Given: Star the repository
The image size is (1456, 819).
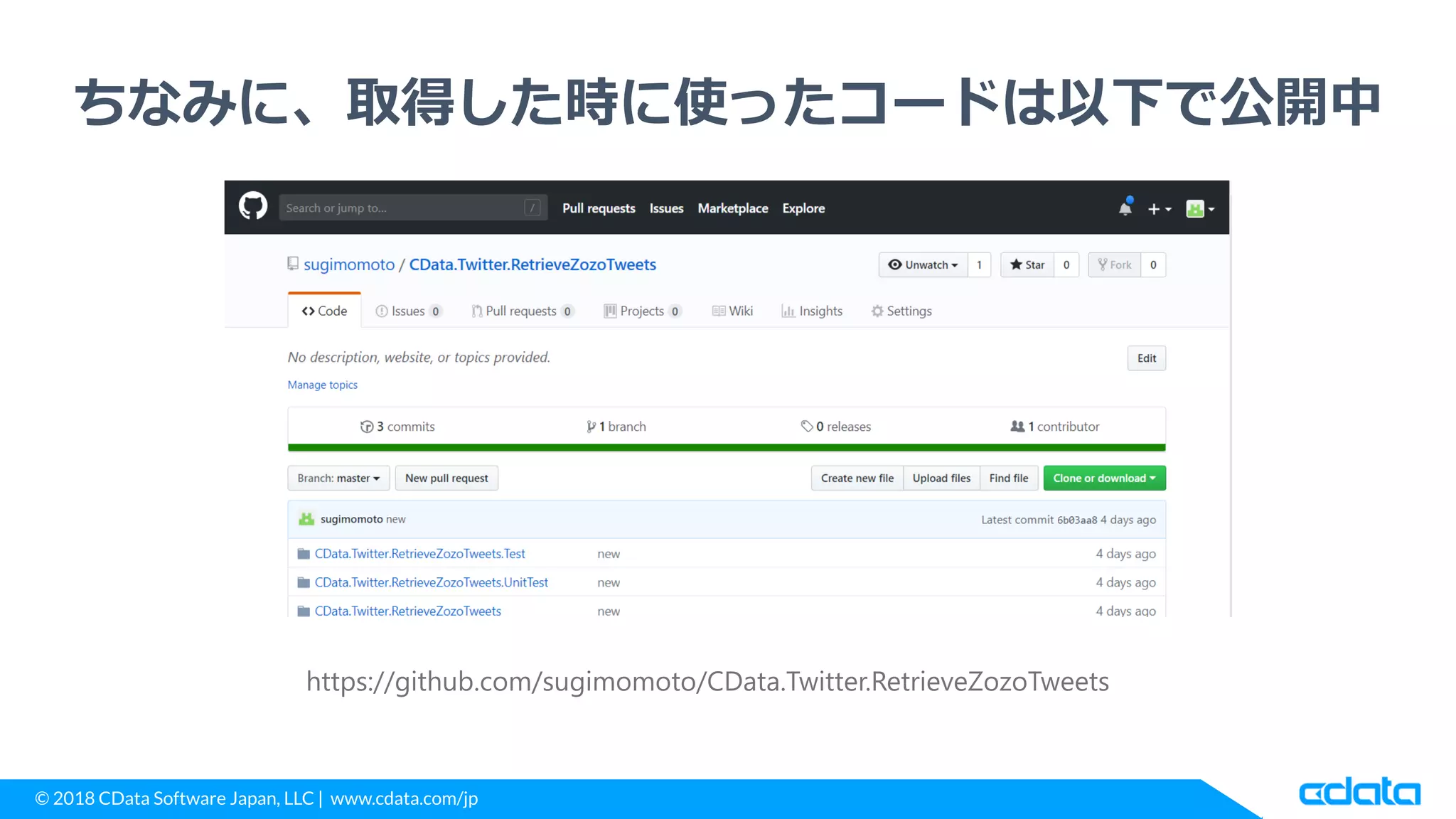Looking at the screenshot, I should tap(1027, 265).
